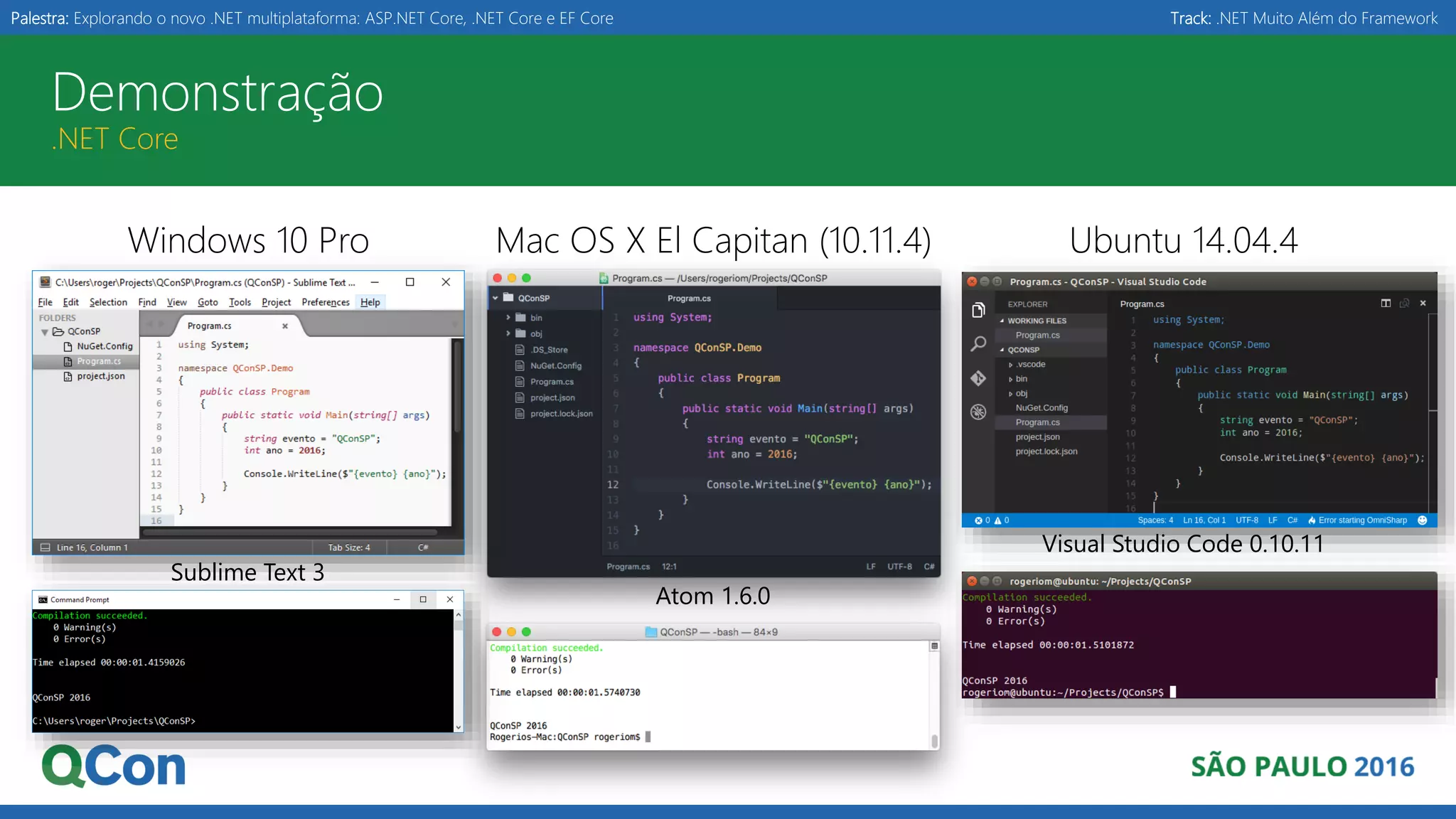Image resolution: width=1456 pixels, height=819 pixels.
Task: Click LF line ending in Atom status bar
Action: tap(871, 567)
